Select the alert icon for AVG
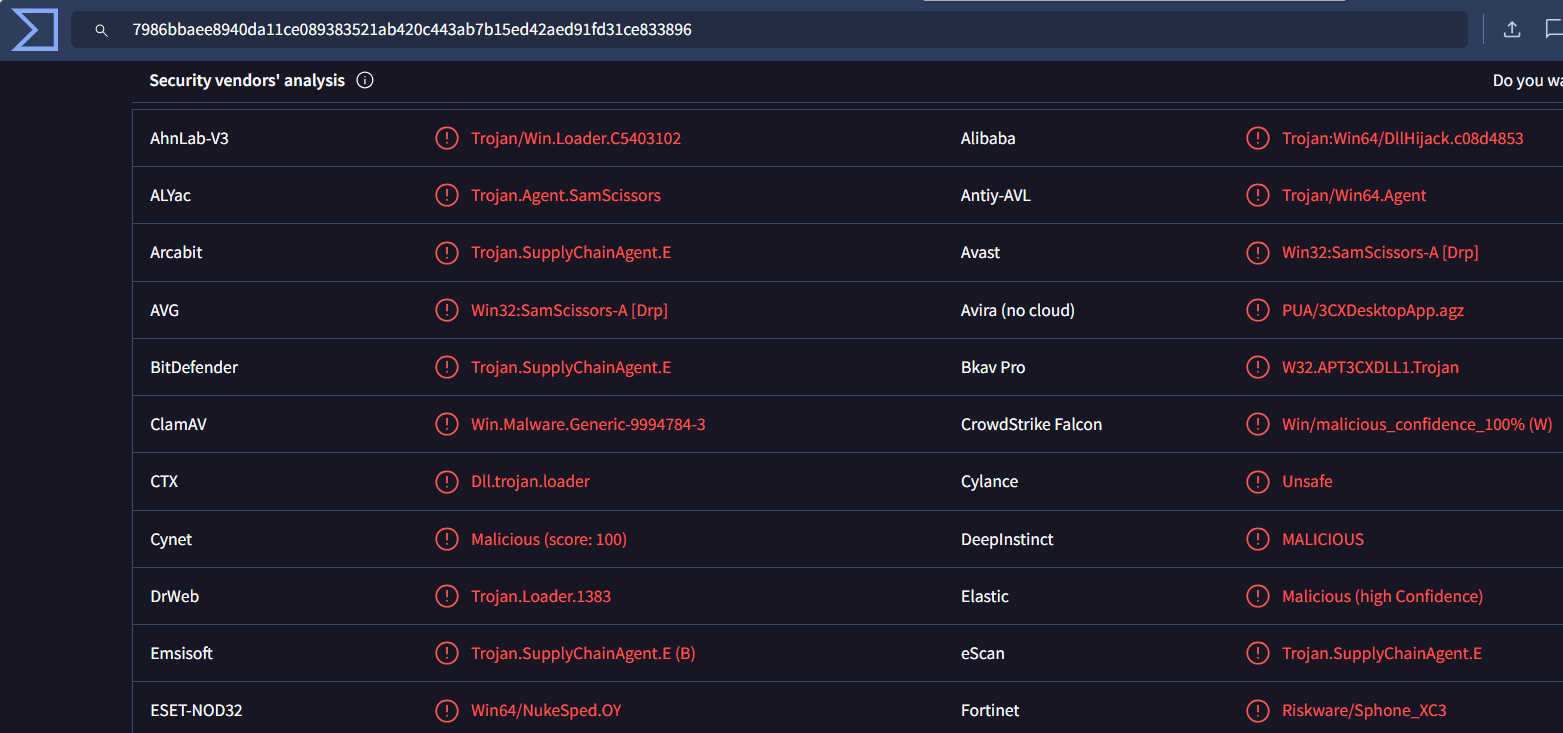The height and width of the screenshot is (733, 1563). click(447, 310)
